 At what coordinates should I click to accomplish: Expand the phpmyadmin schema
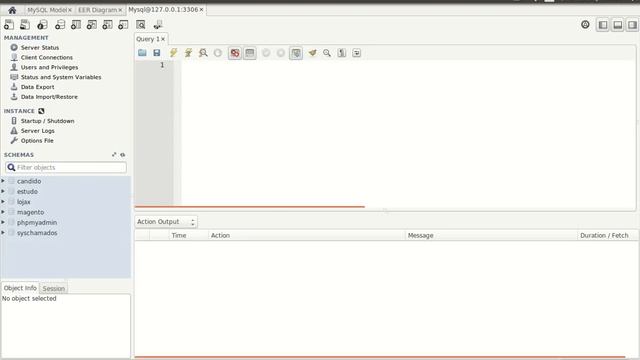[x=3, y=222]
